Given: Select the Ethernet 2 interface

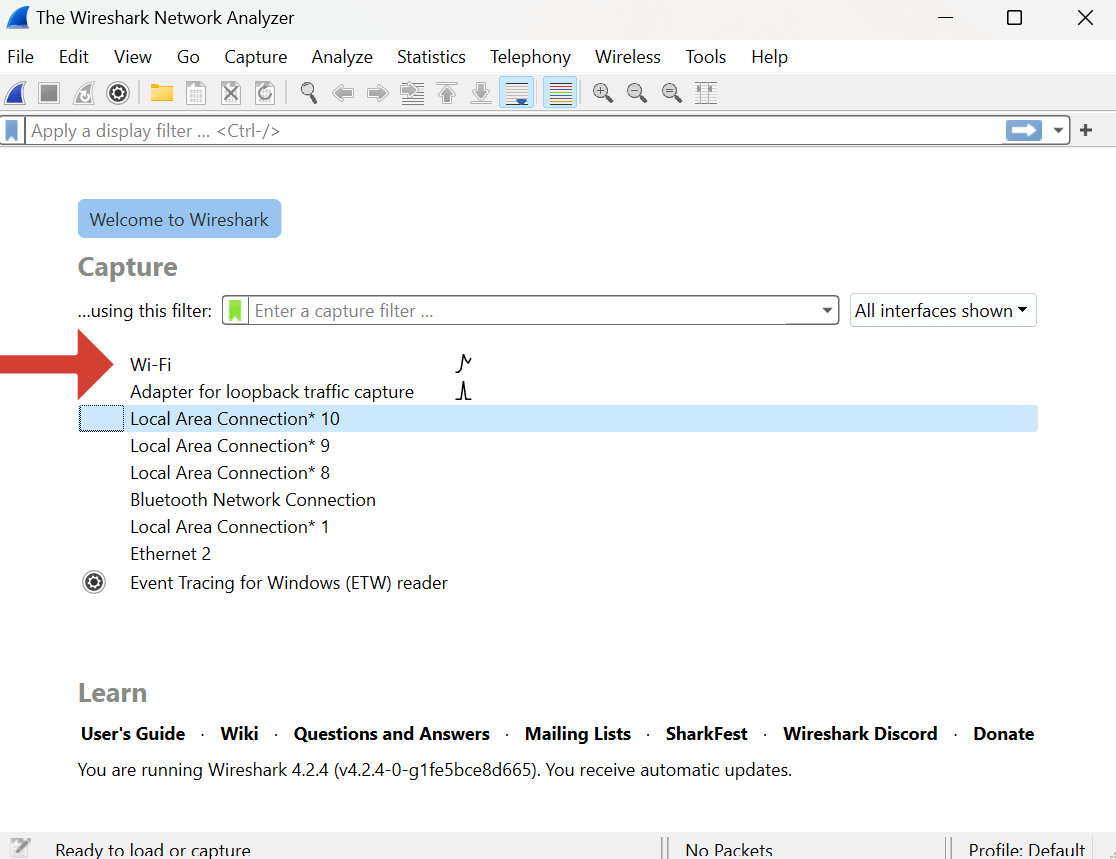Looking at the screenshot, I should (558, 554).
